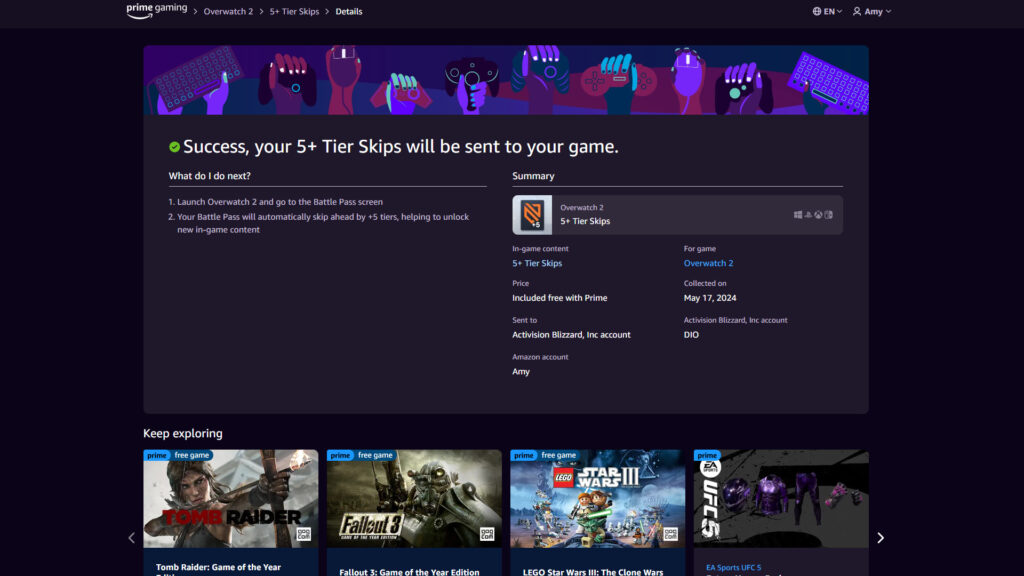Follow the Overwatch 2 game link
The width and height of the screenshot is (1024, 576).
pyautogui.click(x=708, y=263)
